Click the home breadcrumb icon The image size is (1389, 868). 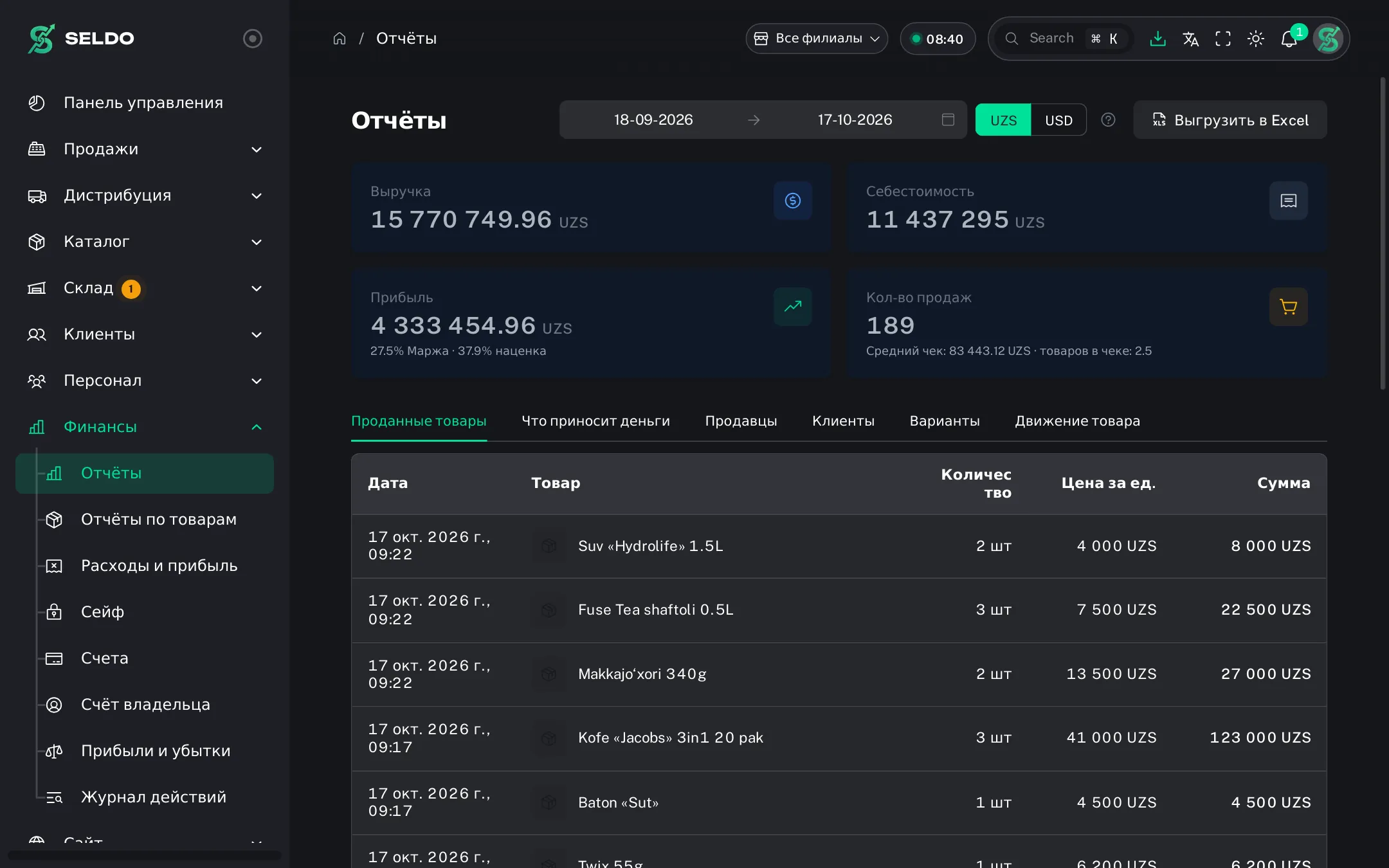pos(340,39)
